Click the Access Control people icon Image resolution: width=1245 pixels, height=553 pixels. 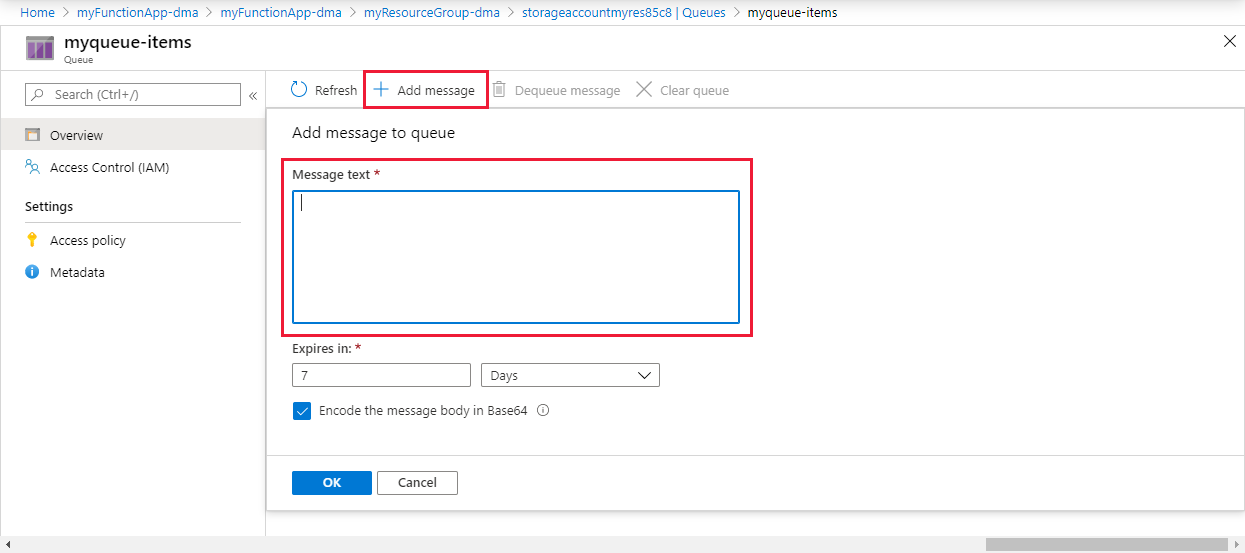coord(32,167)
